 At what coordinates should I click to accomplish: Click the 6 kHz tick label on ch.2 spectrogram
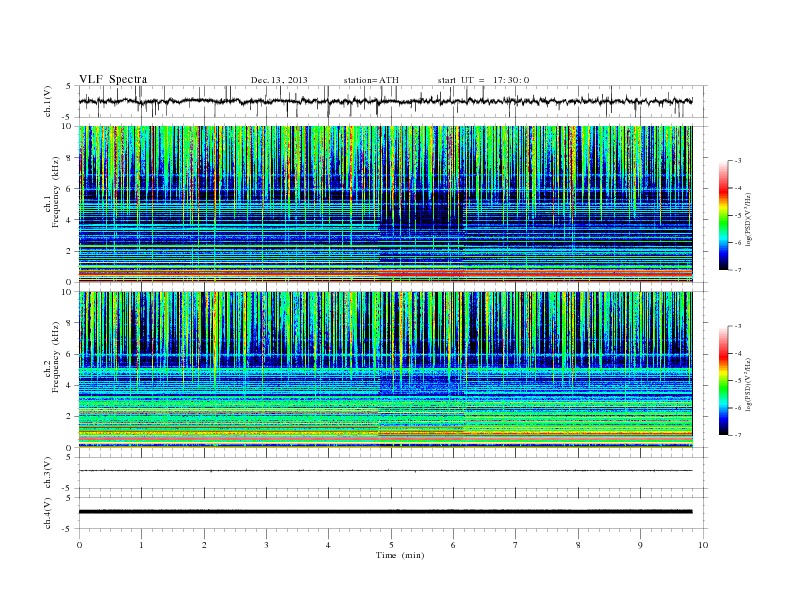69,354
